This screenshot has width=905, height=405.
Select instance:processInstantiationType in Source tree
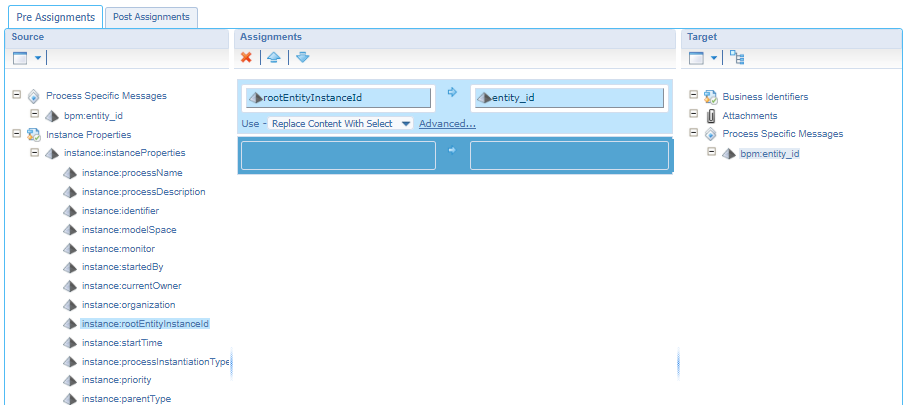coord(156,362)
